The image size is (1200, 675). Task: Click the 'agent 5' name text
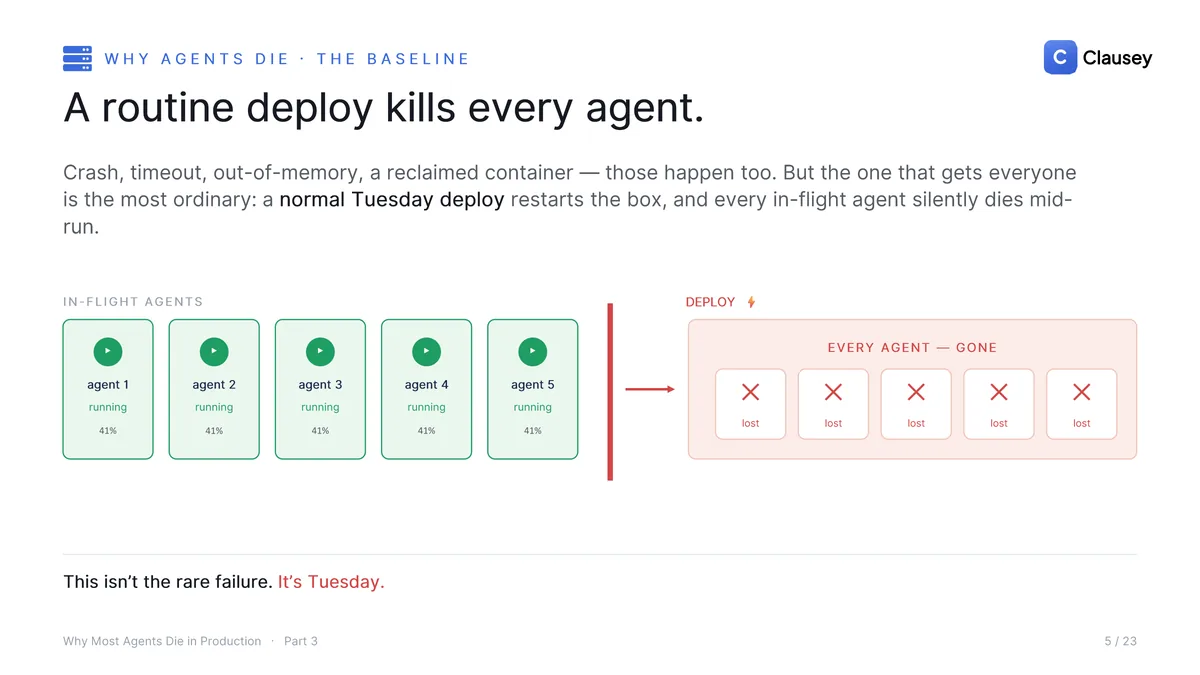click(533, 385)
